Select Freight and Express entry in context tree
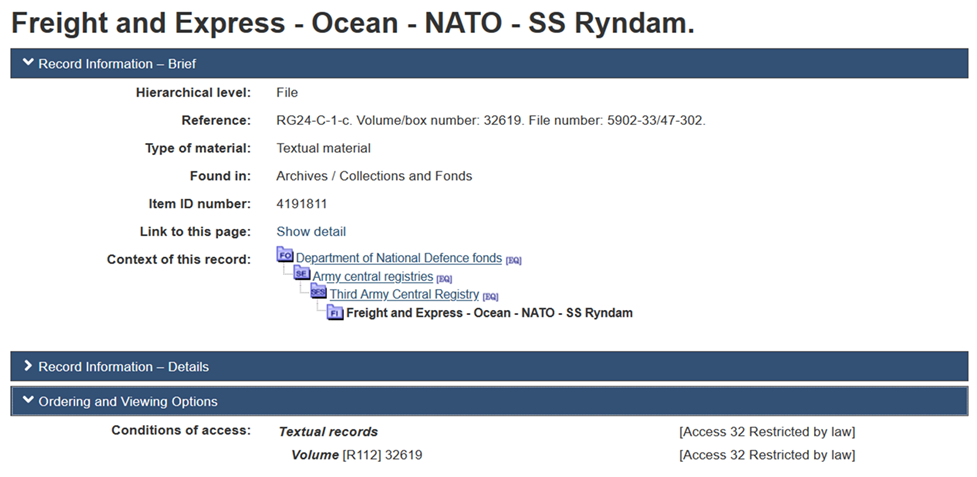The width and height of the screenshot is (977, 477). coord(489,313)
